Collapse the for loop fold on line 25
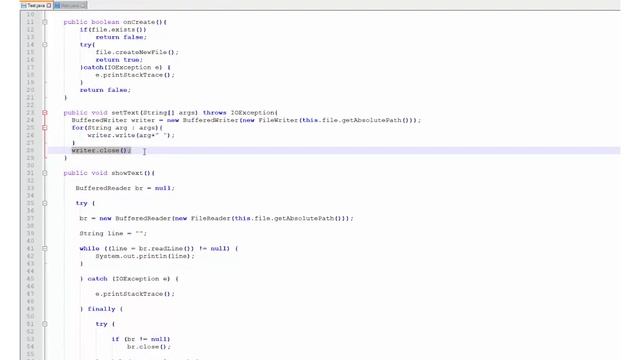The height and width of the screenshot is (360, 640). (44, 128)
